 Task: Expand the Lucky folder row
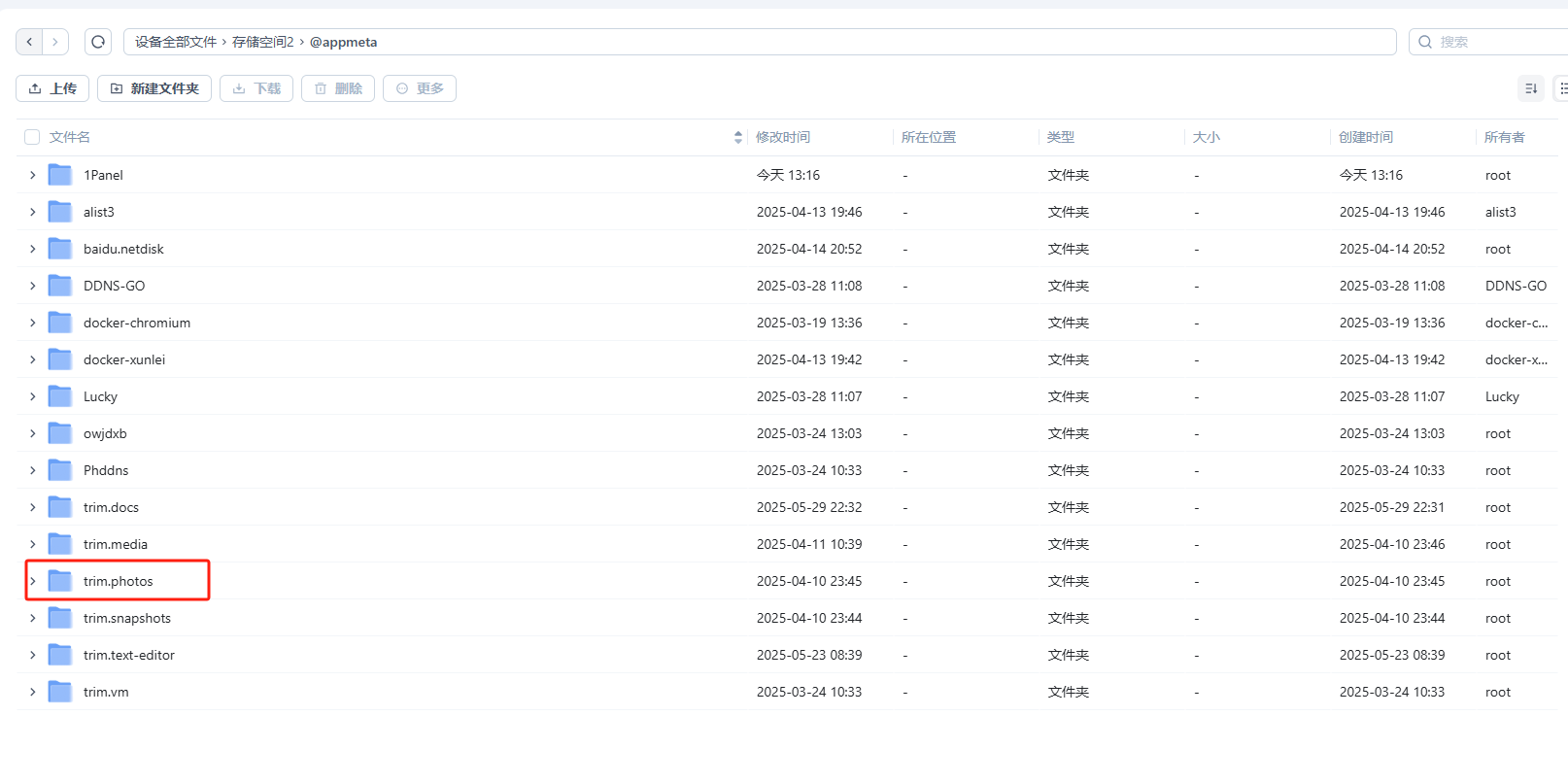(x=32, y=396)
